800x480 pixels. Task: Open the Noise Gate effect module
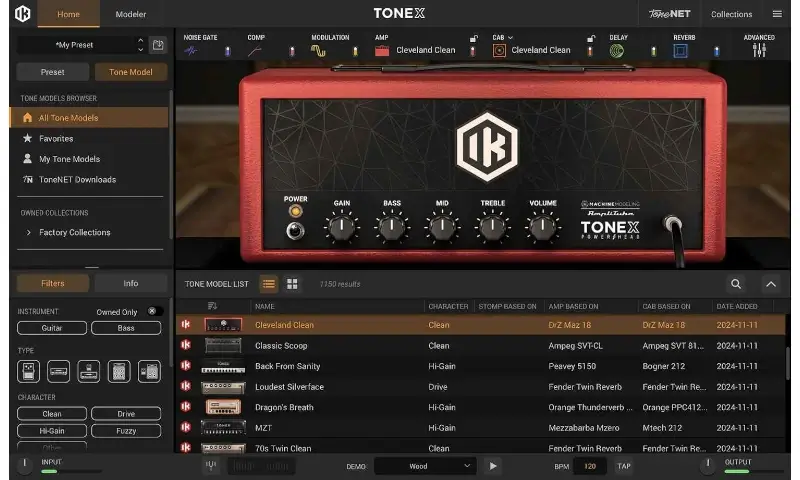[191, 50]
